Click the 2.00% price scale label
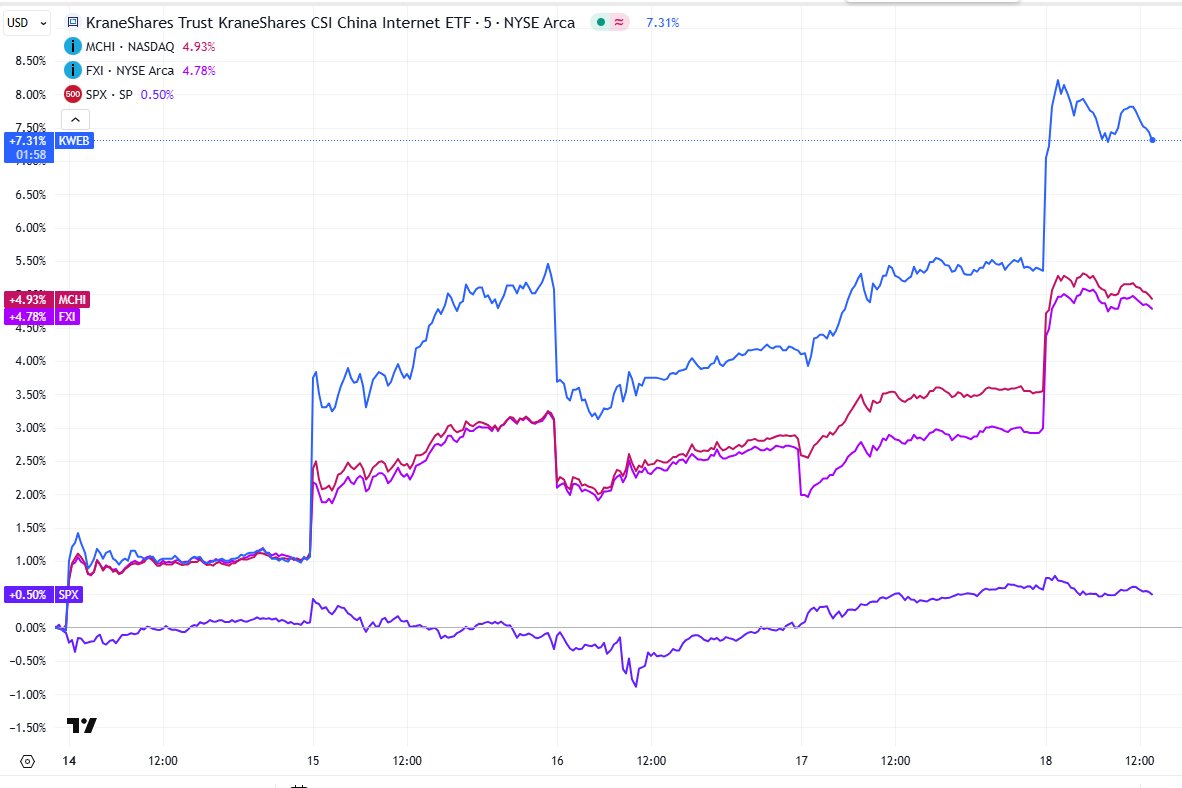The width and height of the screenshot is (1182, 788). click(30, 495)
